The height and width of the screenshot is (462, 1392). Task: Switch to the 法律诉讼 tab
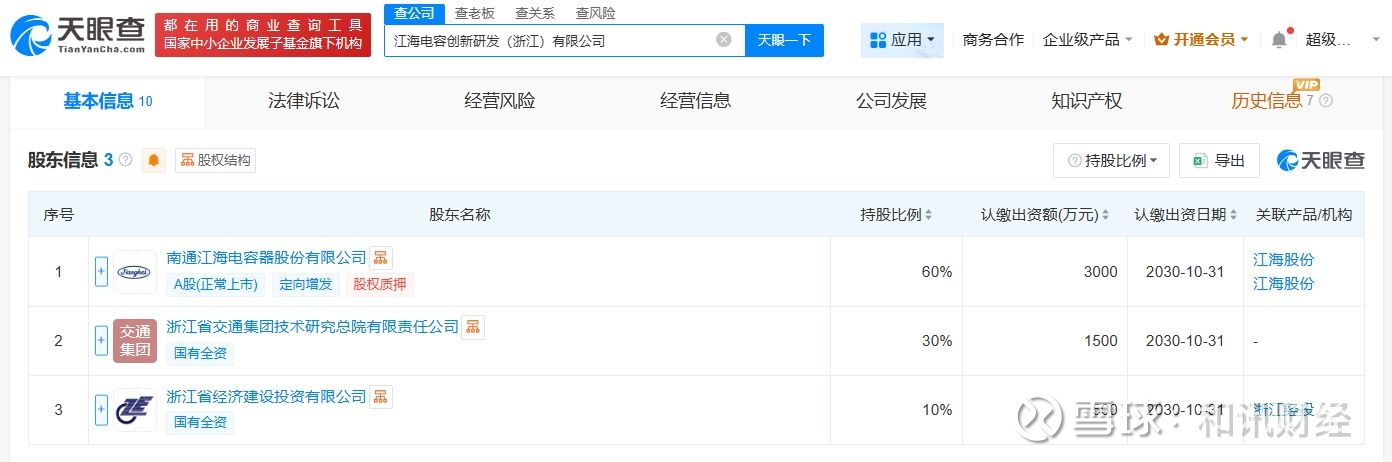(304, 101)
